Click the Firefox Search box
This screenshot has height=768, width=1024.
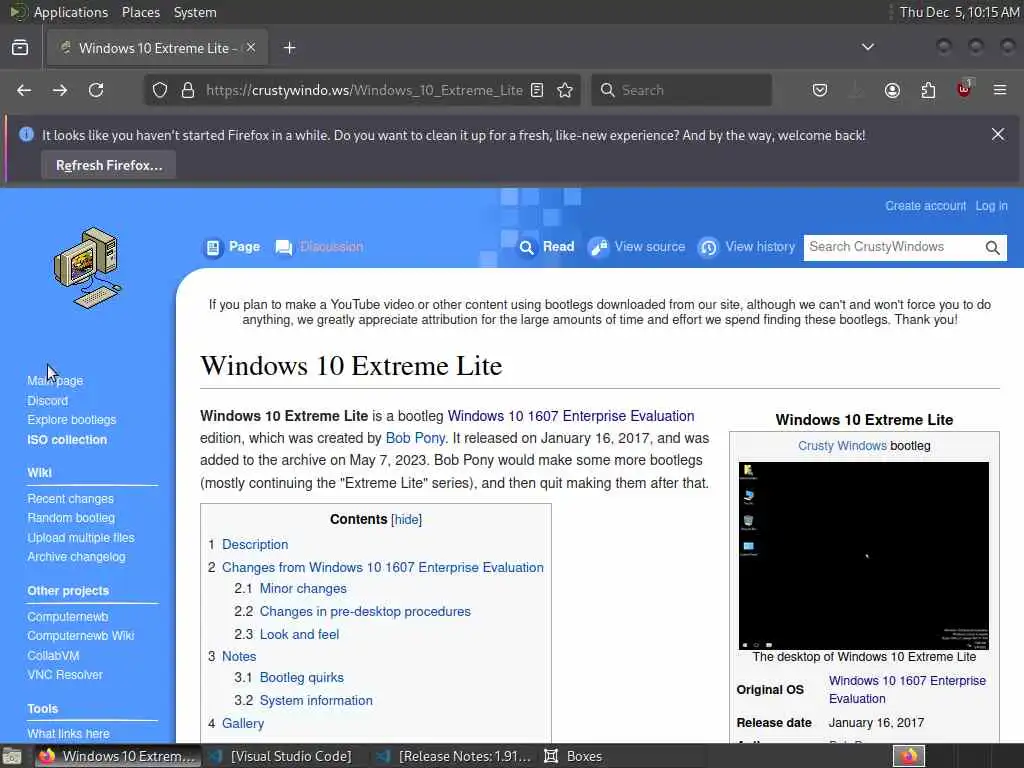(681, 90)
